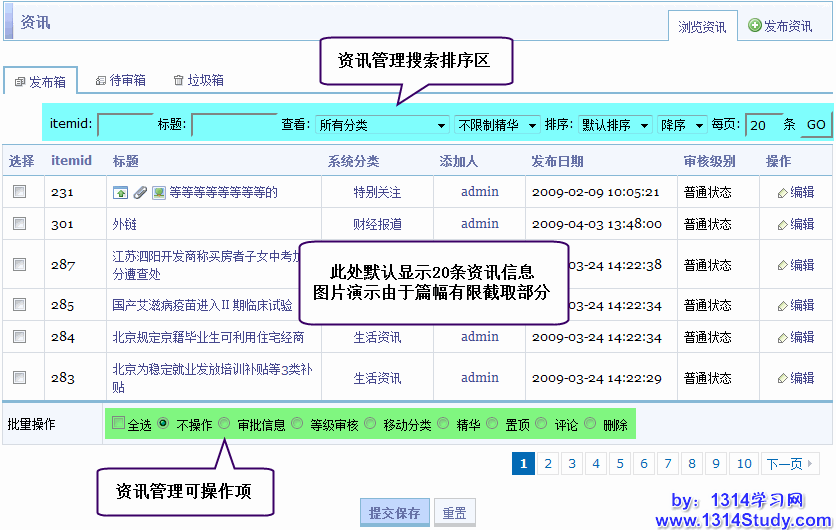Screen dimensions: 836x530
Task: Click the itemid search input field
Action: [125, 125]
